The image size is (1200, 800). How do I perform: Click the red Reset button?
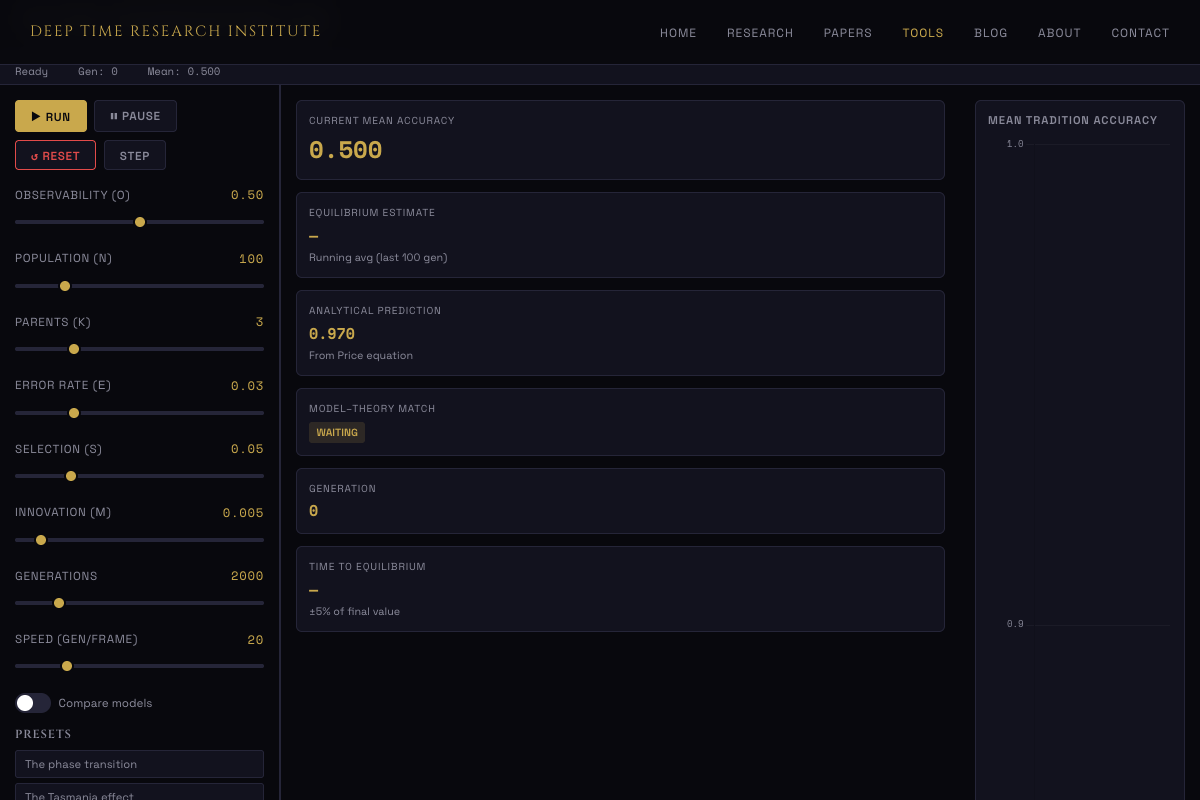(x=55, y=156)
